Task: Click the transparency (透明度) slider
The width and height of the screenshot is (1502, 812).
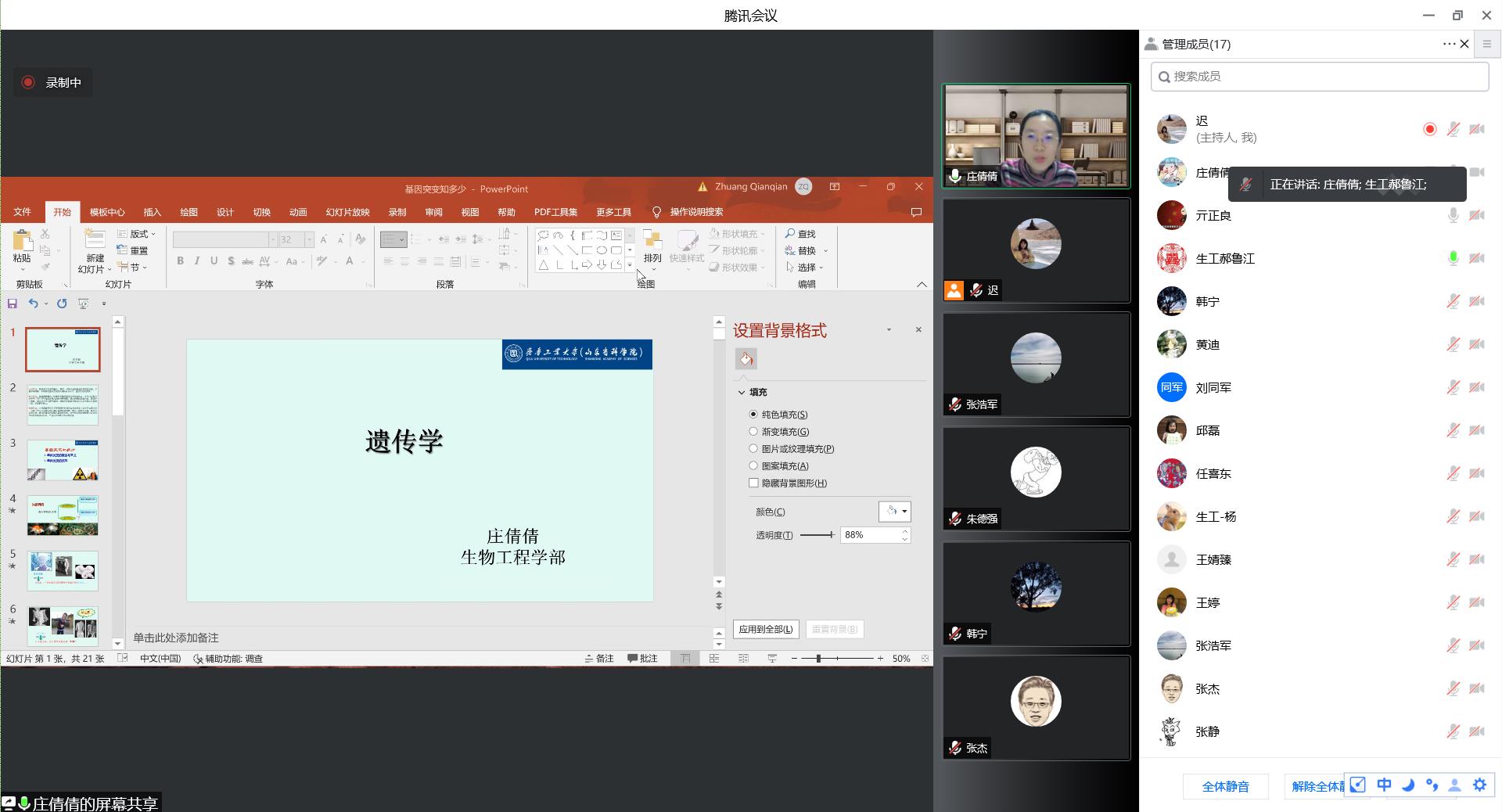Action: pyautogui.click(x=817, y=535)
